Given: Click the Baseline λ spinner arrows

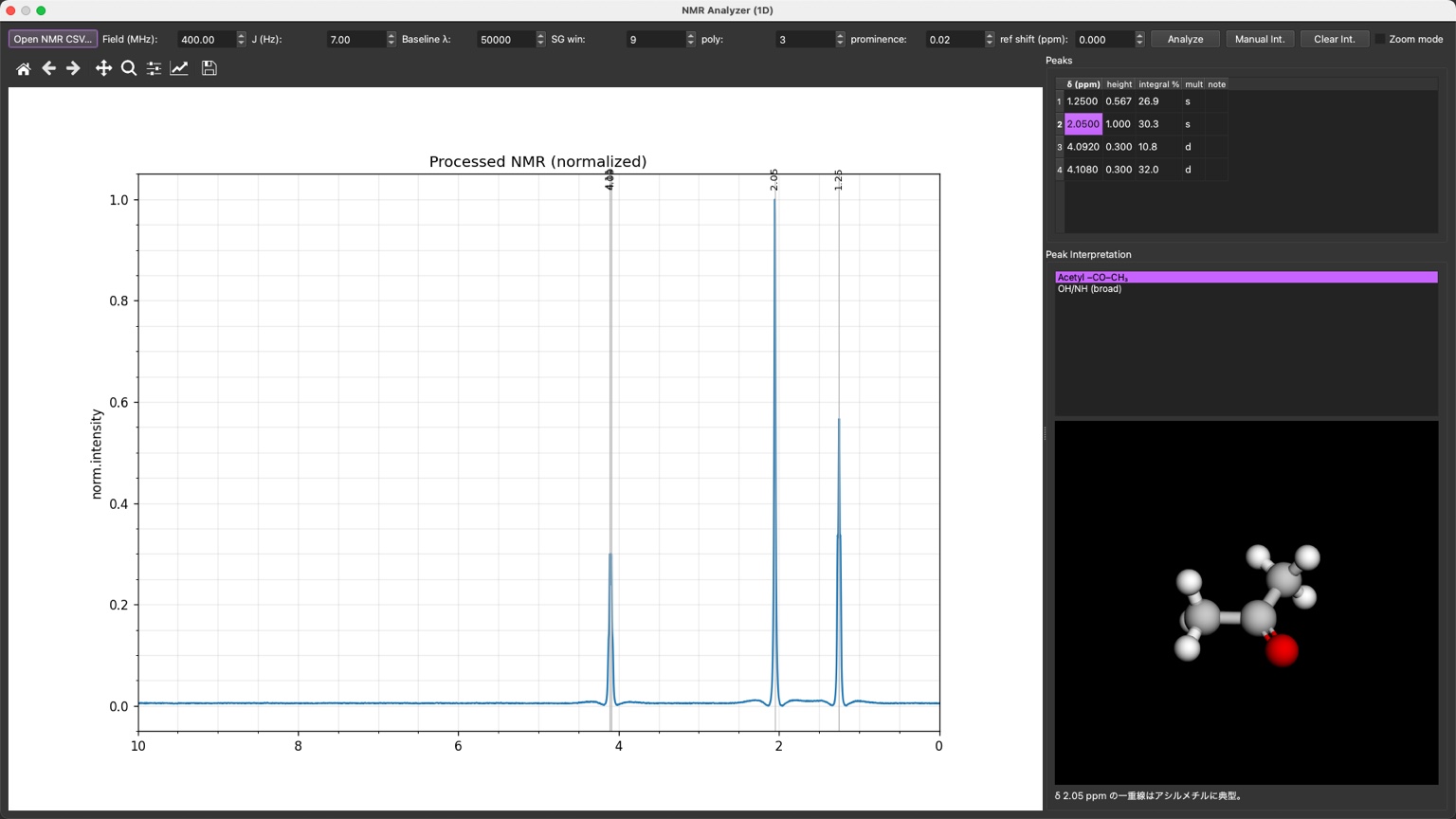Looking at the screenshot, I should [540, 39].
